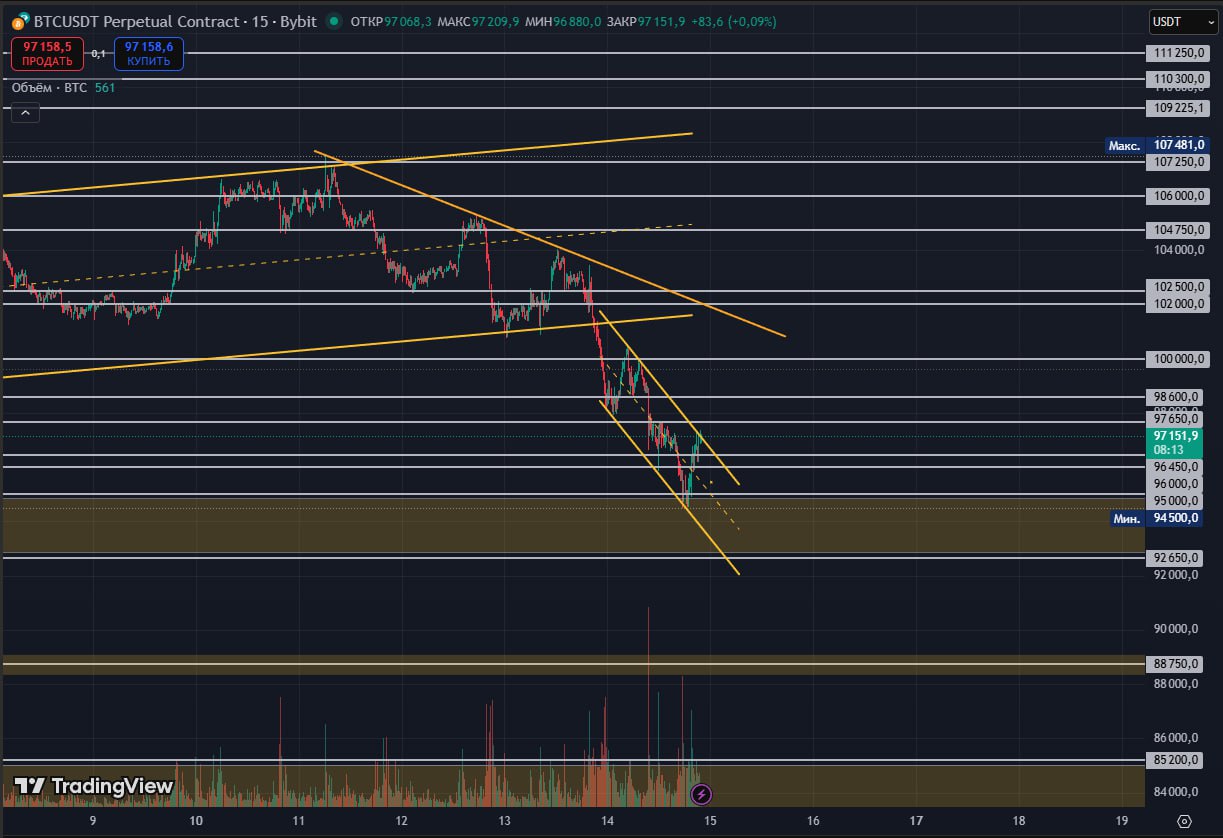Image resolution: width=1223 pixels, height=838 pixels.
Task: Click the ЗАКР close value 97 151,9
Action: coord(661,21)
